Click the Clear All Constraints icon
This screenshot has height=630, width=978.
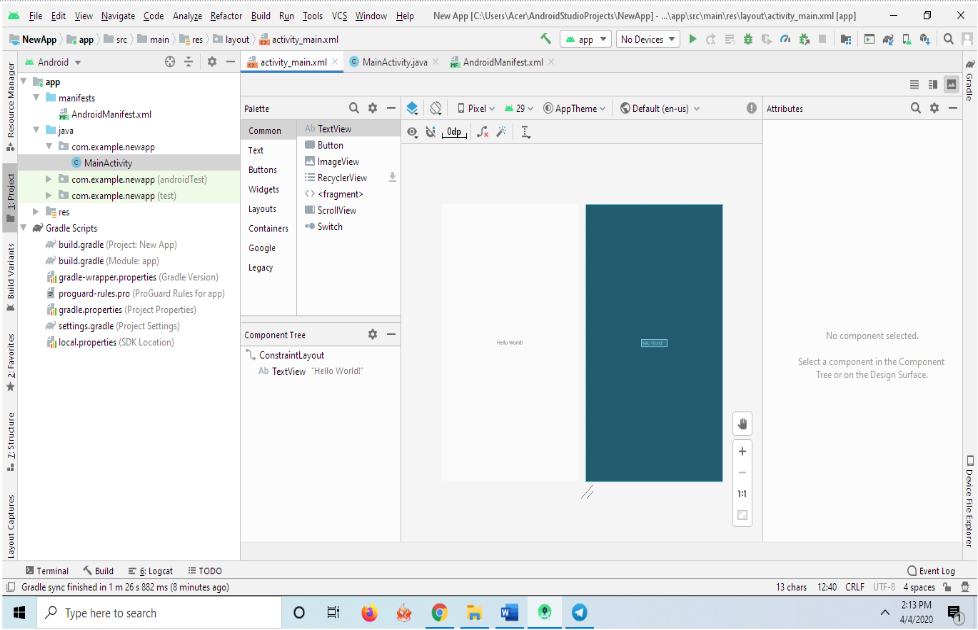coord(482,131)
